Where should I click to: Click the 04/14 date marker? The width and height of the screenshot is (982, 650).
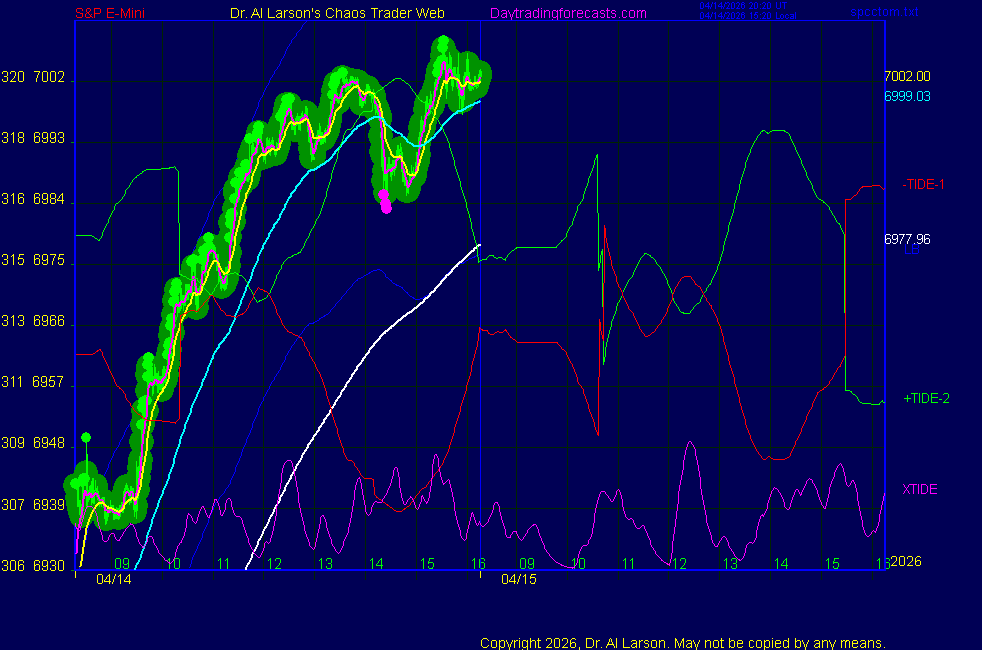[114, 578]
